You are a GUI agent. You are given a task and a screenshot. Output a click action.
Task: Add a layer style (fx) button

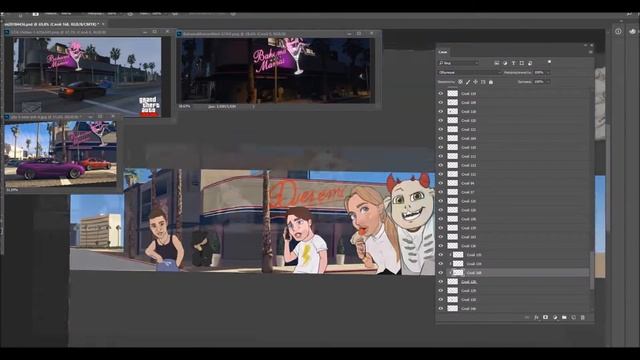click(x=536, y=317)
